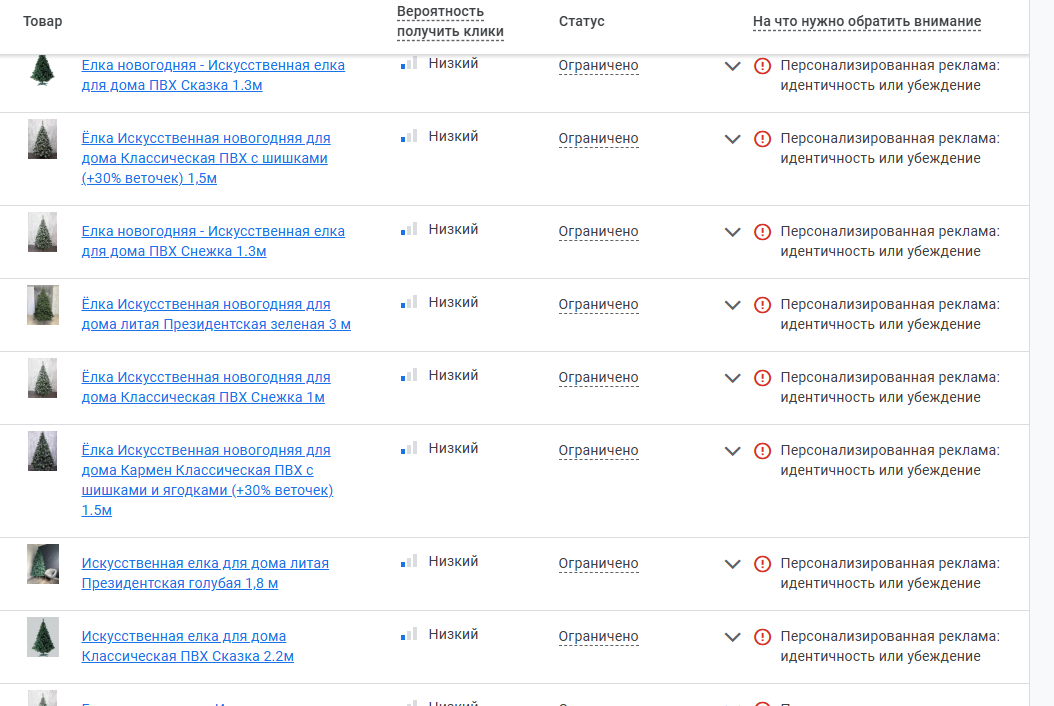Click click-probability bars icon for Кармен 1.5м row
This screenshot has height=706, width=1054.
click(x=409, y=449)
